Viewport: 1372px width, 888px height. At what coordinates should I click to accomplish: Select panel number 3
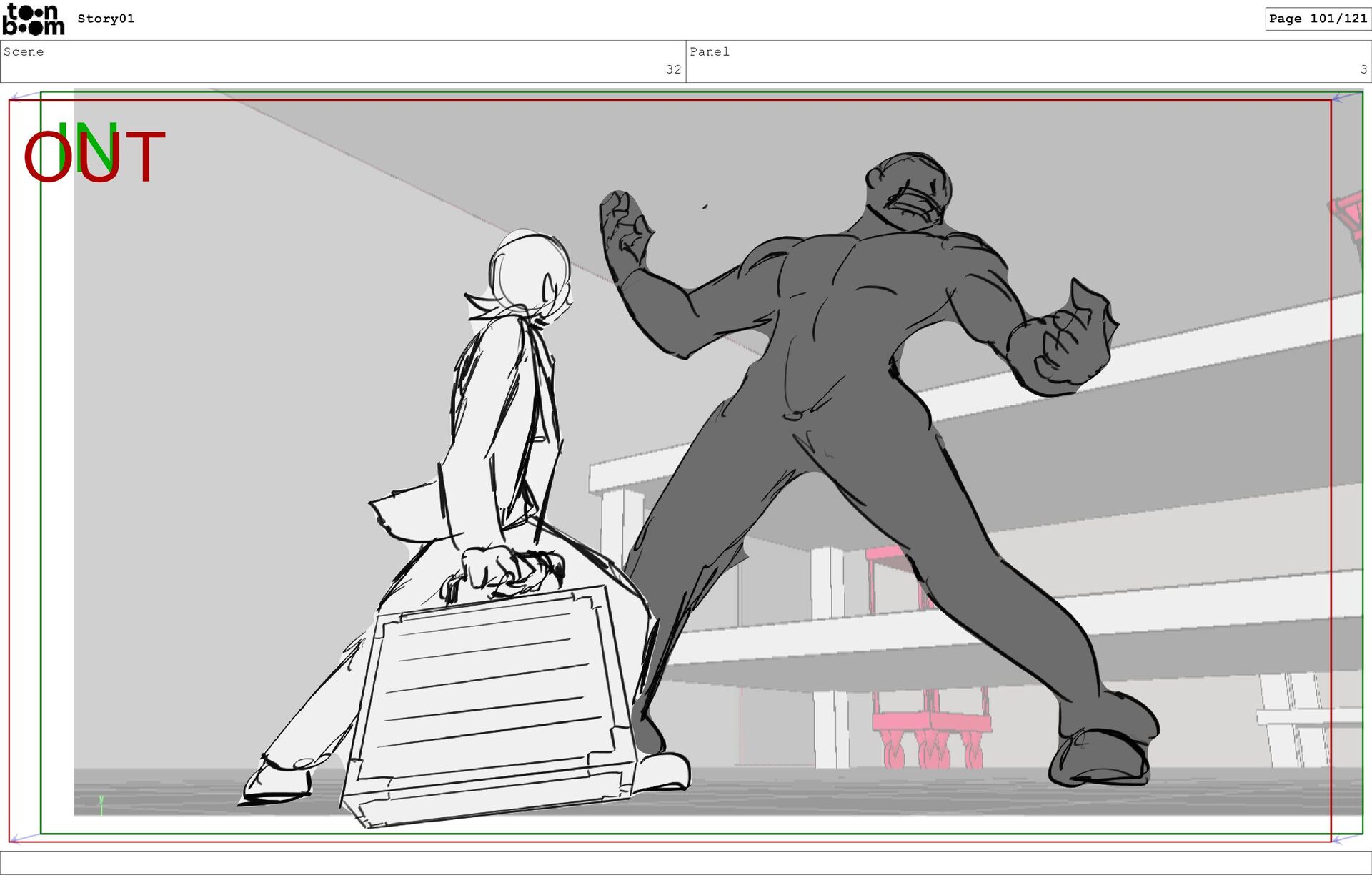click(x=1363, y=69)
